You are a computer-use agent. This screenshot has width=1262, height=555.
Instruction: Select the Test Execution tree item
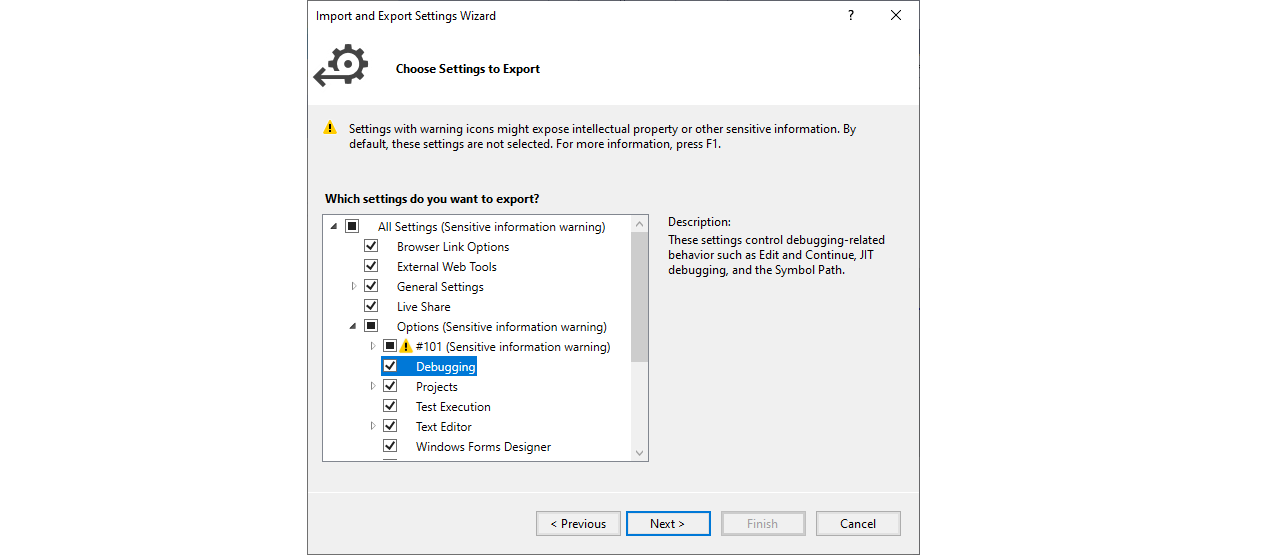coord(453,407)
